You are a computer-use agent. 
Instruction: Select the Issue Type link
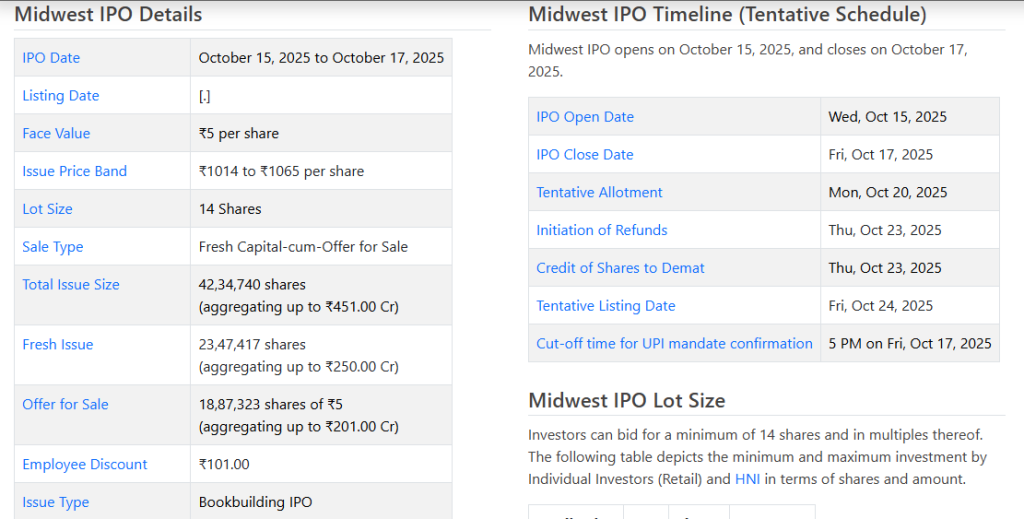56,503
